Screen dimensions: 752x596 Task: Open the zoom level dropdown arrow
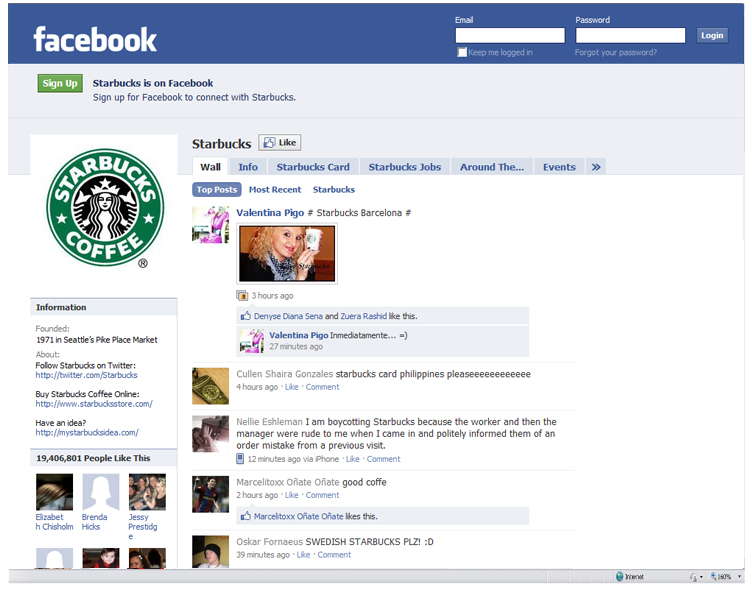coord(739,577)
